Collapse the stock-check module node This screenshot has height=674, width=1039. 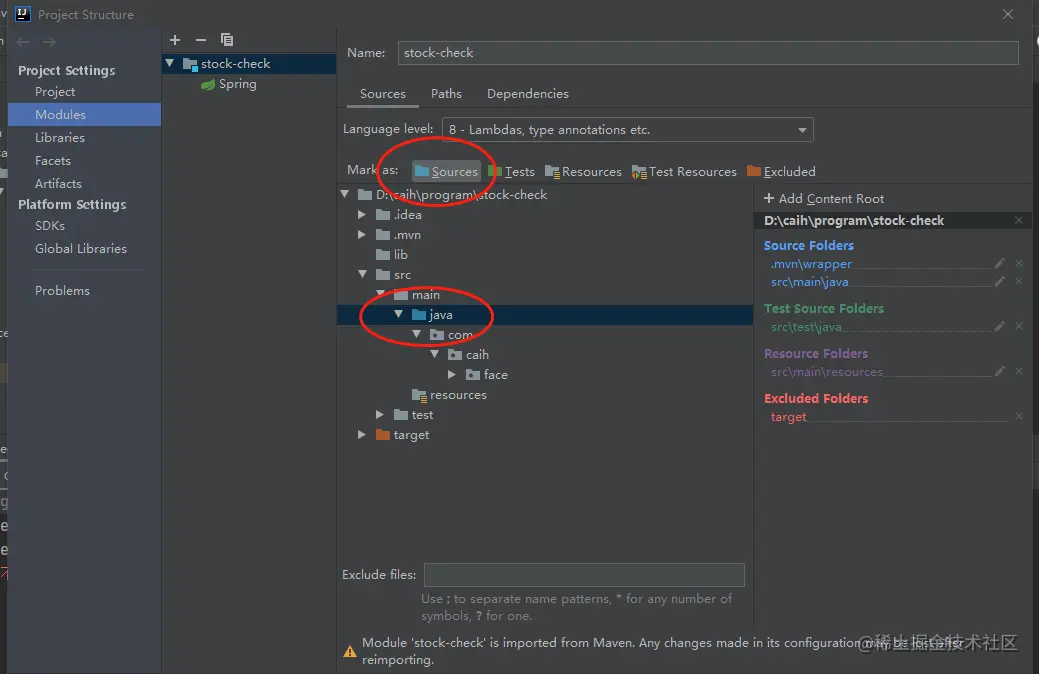point(170,64)
